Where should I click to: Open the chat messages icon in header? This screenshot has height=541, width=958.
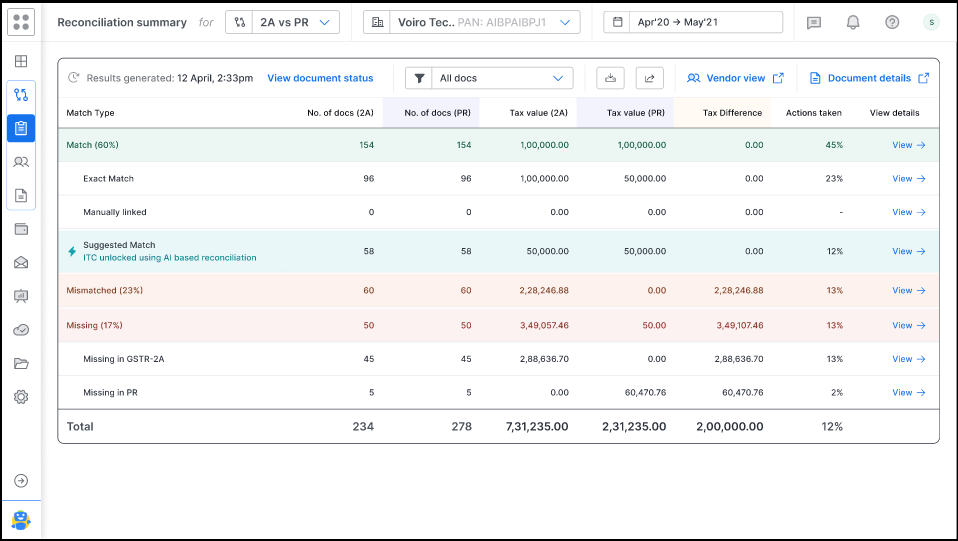click(814, 23)
